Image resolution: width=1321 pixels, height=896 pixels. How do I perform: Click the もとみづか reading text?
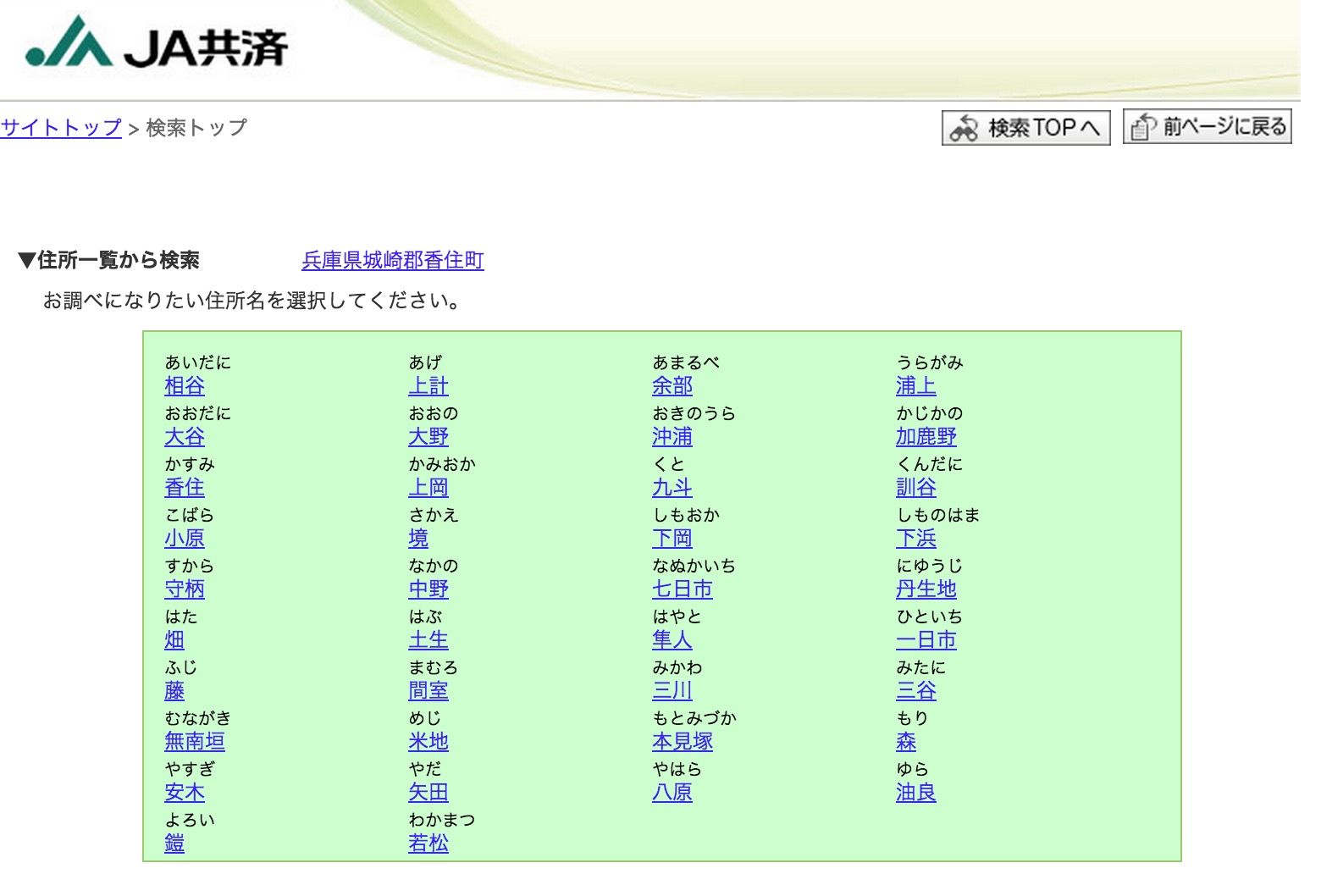coord(694,718)
